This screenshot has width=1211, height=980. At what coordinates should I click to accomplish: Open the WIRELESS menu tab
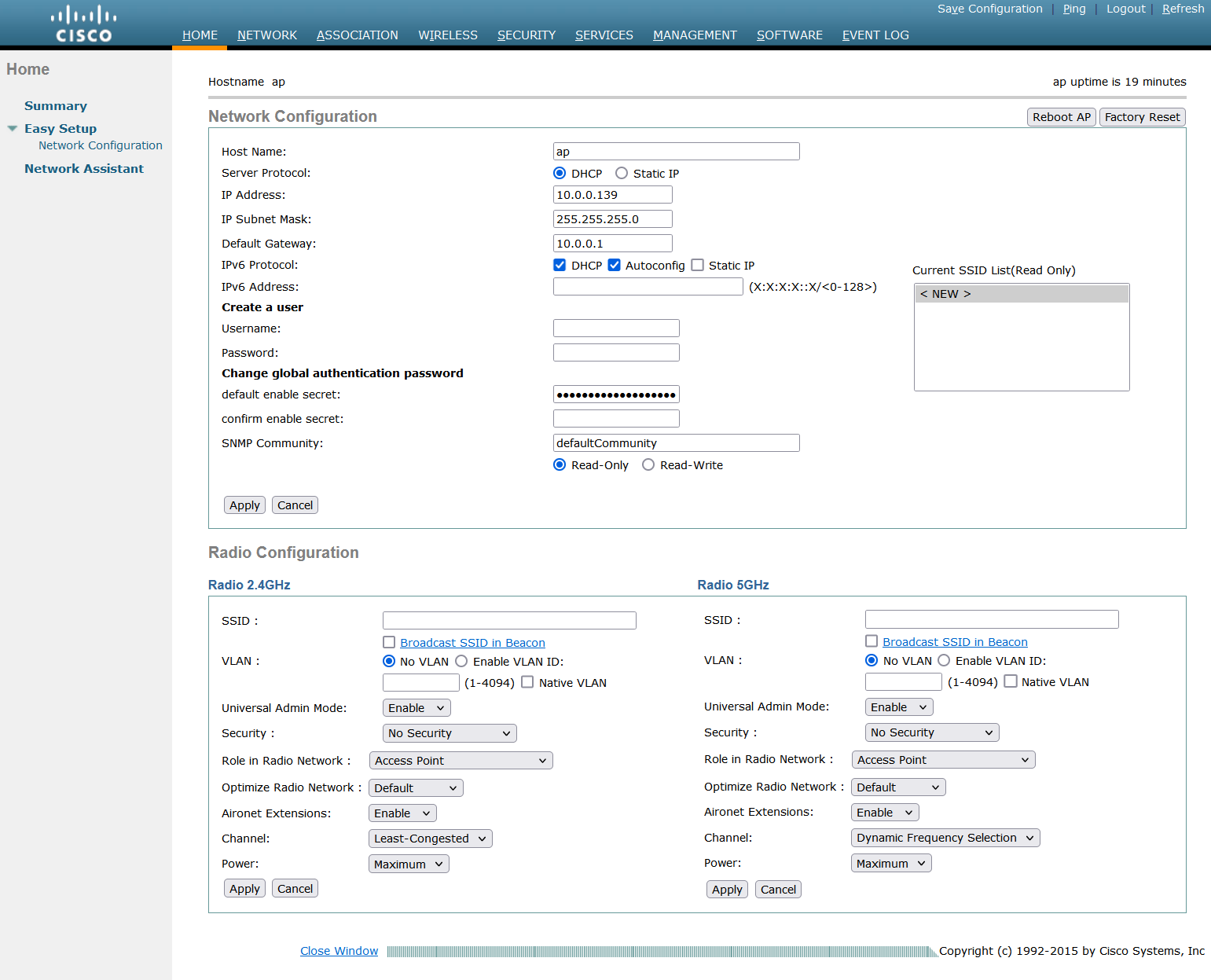click(447, 35)
